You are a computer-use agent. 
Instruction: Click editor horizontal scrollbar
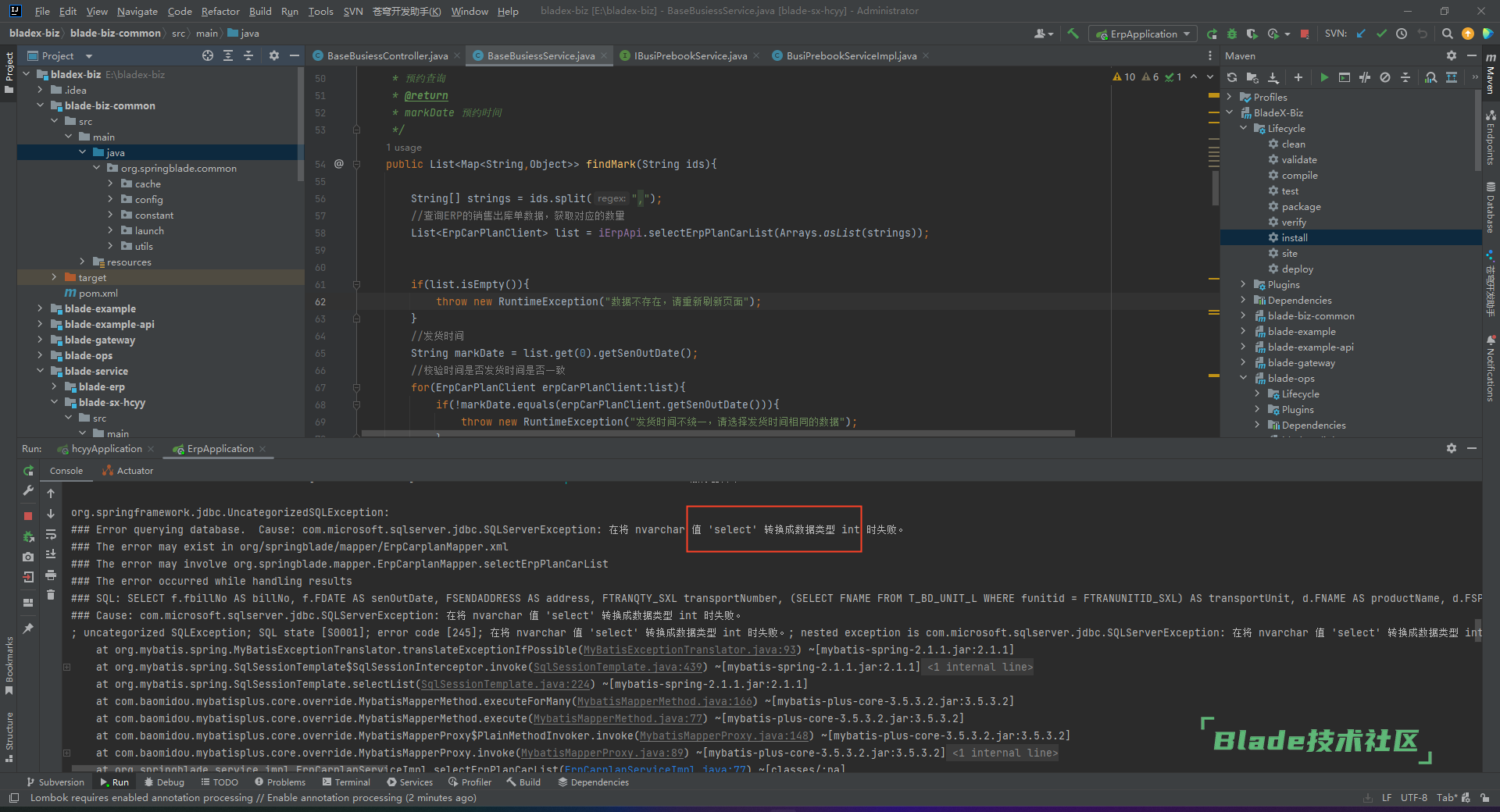(x=717, y=433)
